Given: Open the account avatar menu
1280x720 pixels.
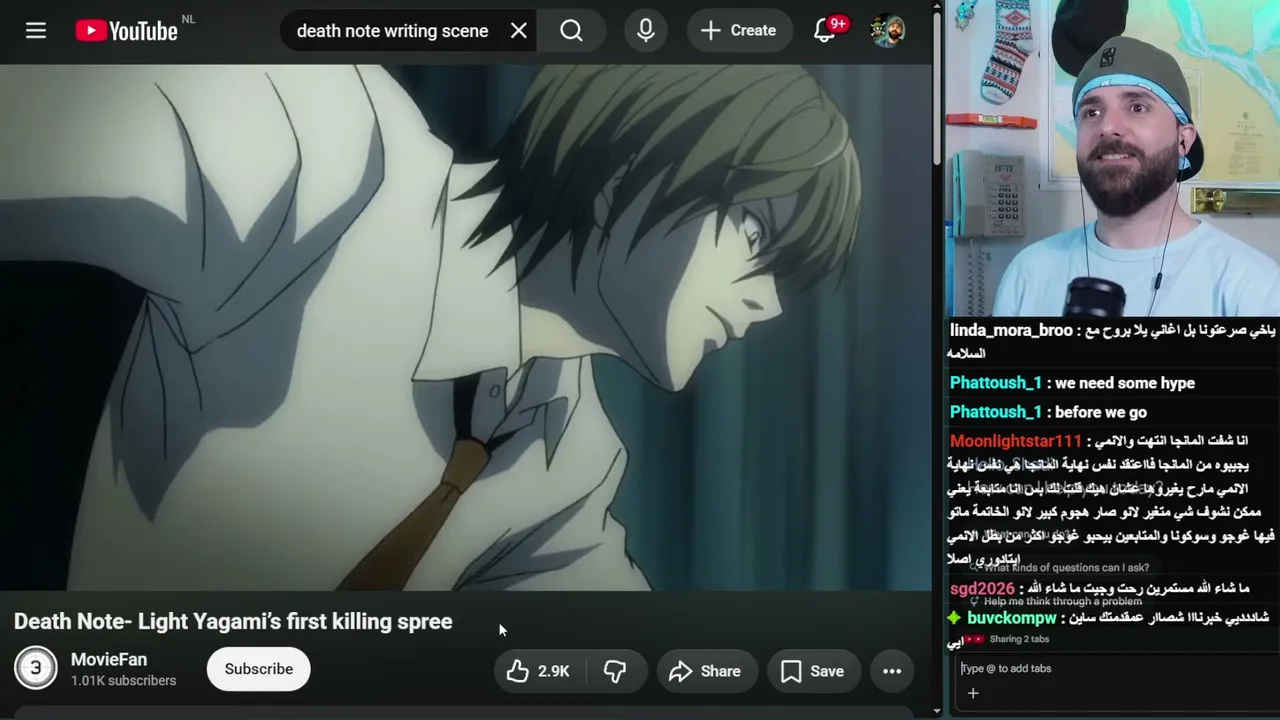Looking at the screenshot, I should click(887, 31).
